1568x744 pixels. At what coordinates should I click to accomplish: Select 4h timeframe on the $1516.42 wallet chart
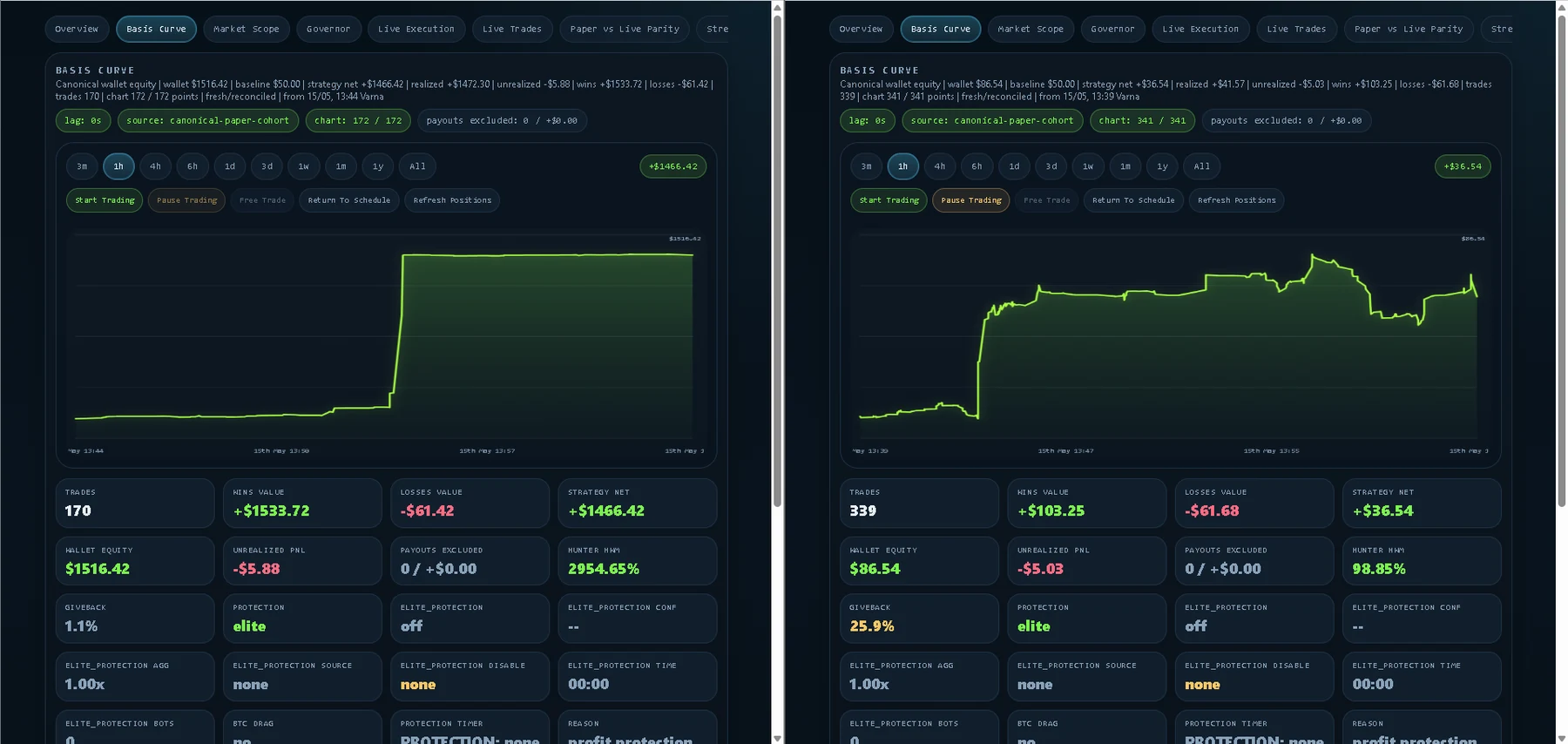pyautogui.click(x=155, y=166)
